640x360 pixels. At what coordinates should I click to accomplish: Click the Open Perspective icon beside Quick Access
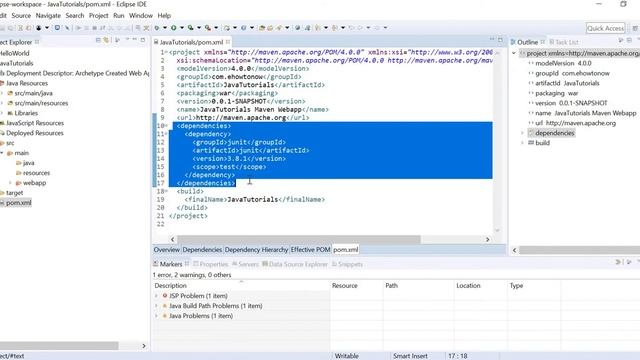(x=635, y=28)
